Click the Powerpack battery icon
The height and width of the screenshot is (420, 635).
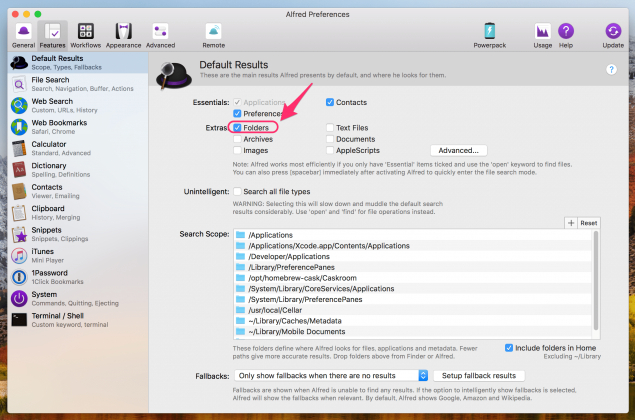pos(490,32)
